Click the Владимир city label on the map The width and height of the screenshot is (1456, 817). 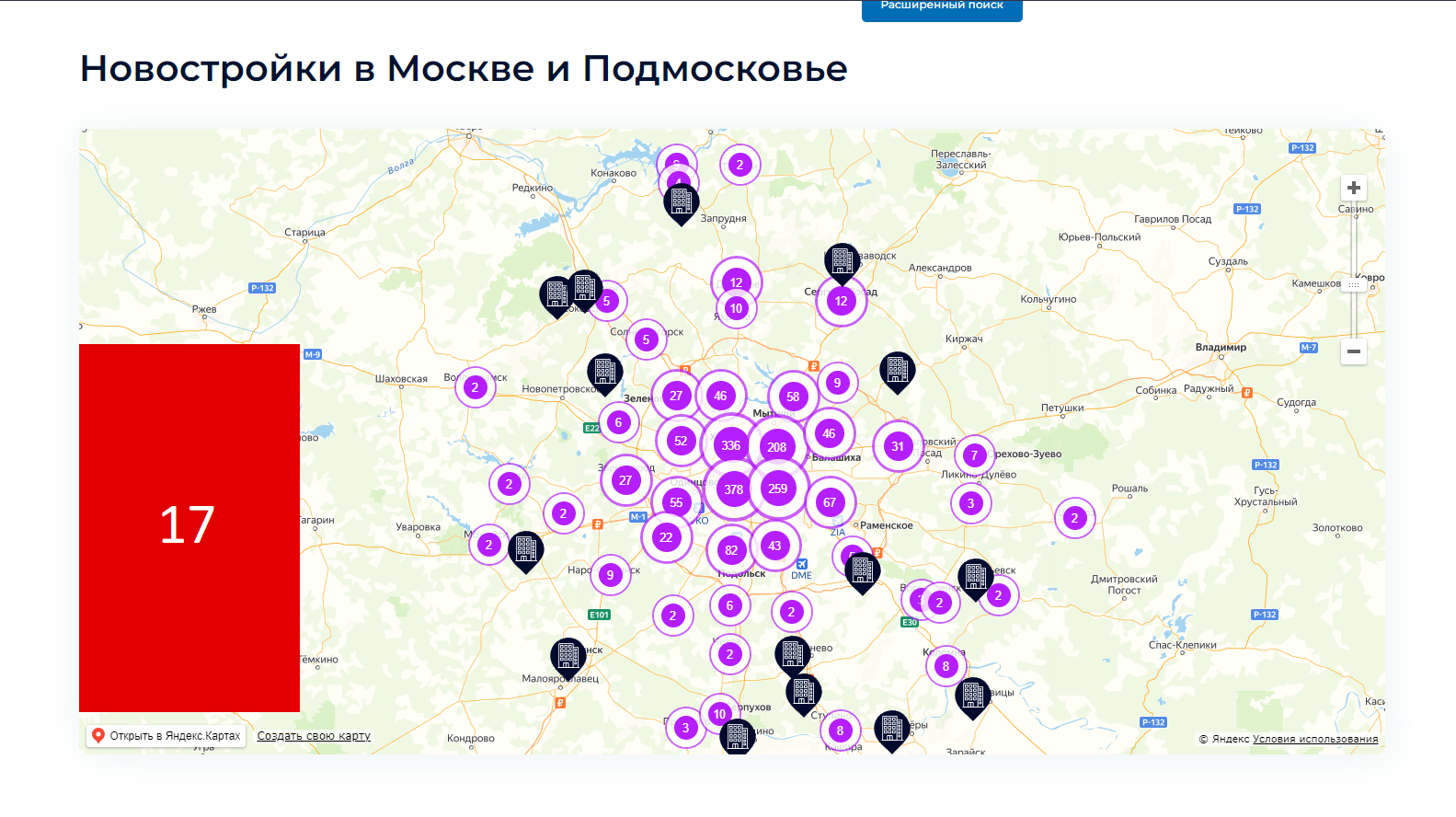pos(1221,348)
